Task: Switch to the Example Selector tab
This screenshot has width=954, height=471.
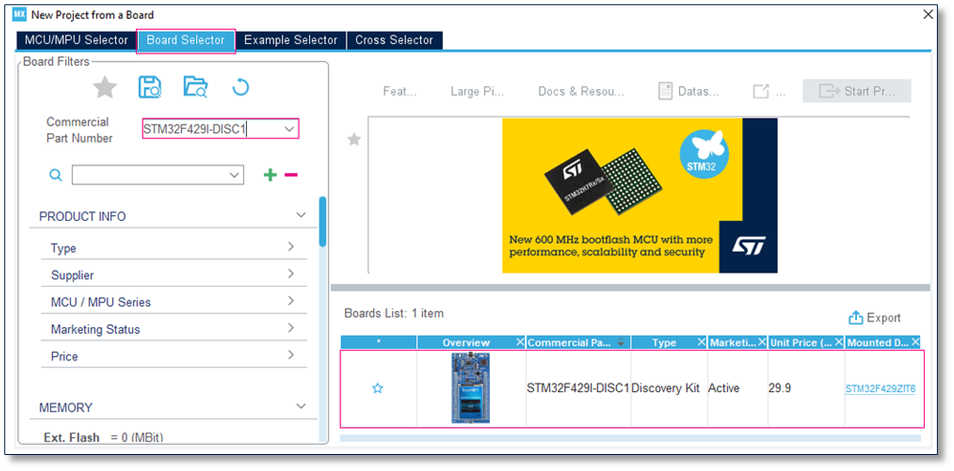Action: (x=291, y=40)
